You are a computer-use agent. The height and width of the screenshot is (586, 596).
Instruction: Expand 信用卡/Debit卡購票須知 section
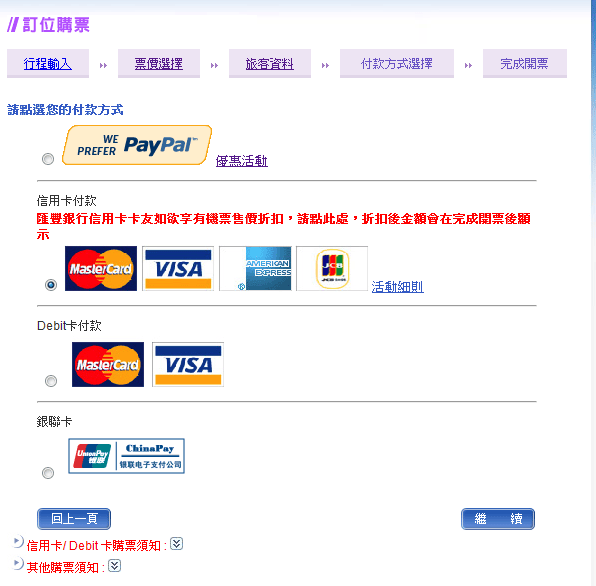click(x=176, y=544)
